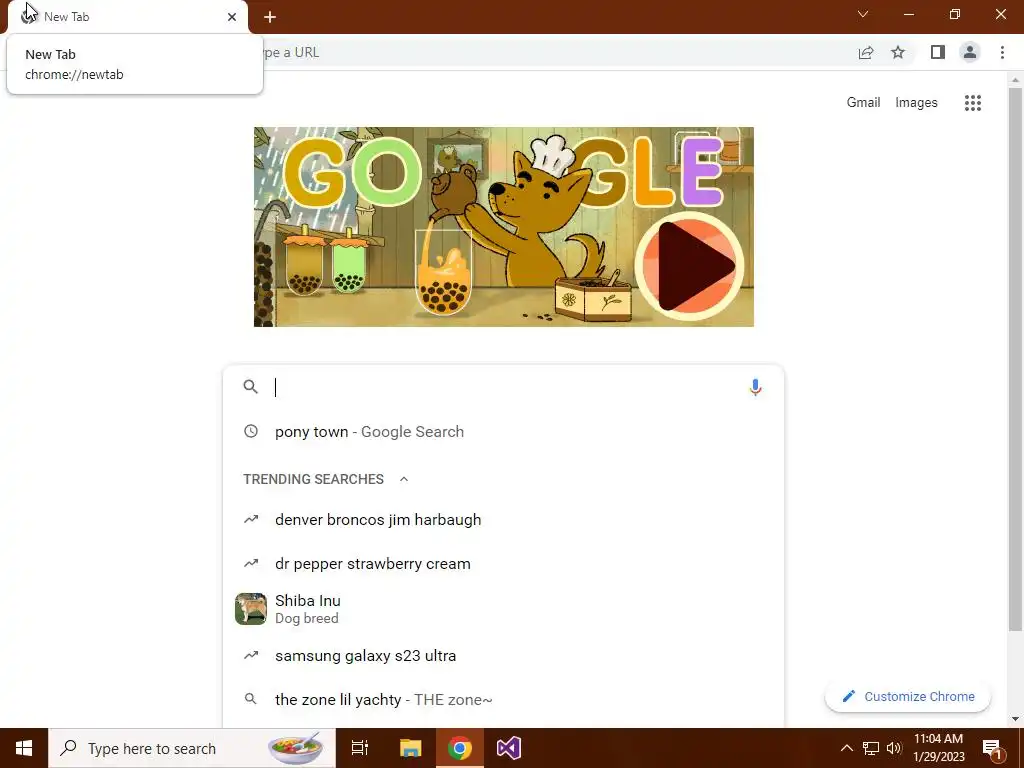Select 'samsung galaxy s23 ultra' suggestion

coord(503,656)
